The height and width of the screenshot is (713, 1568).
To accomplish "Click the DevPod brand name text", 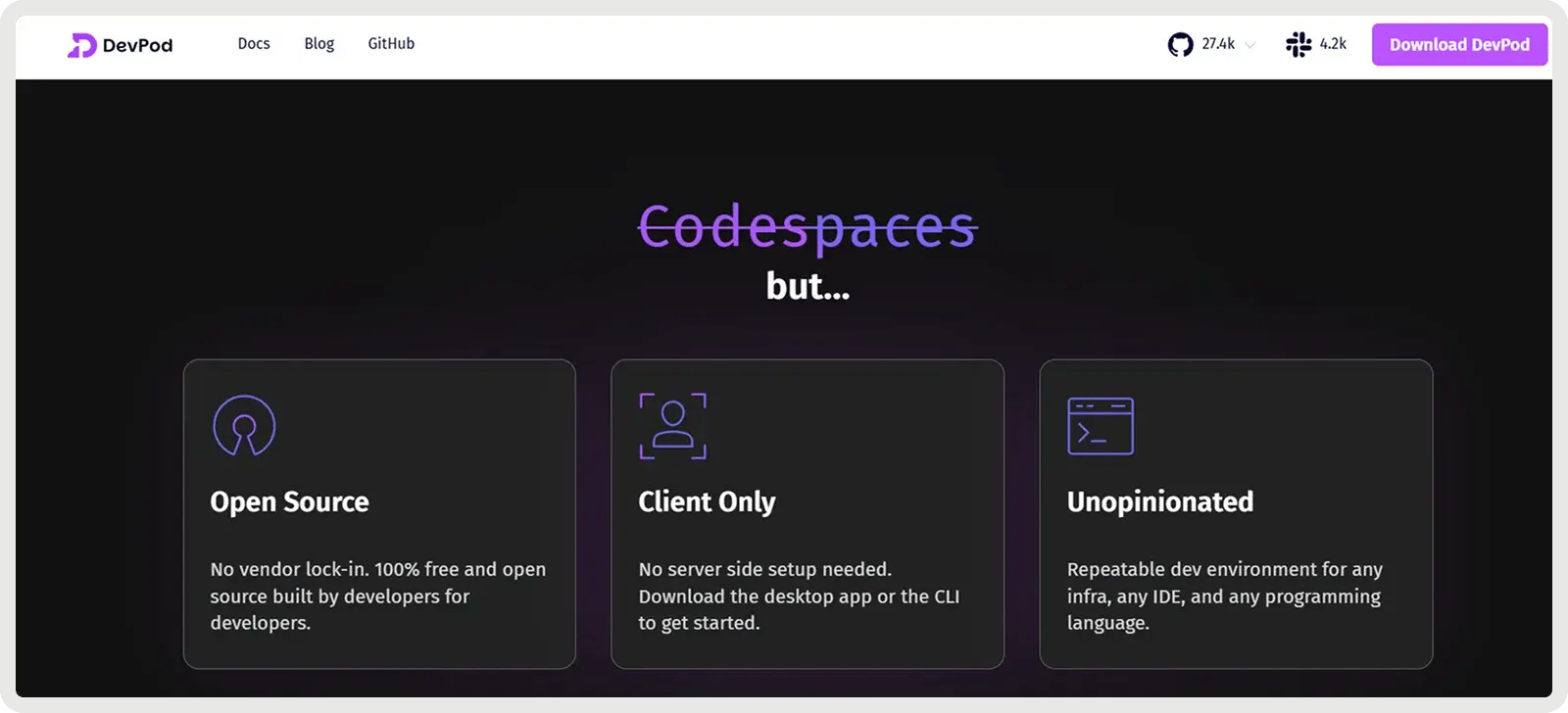I will point(137,45).
